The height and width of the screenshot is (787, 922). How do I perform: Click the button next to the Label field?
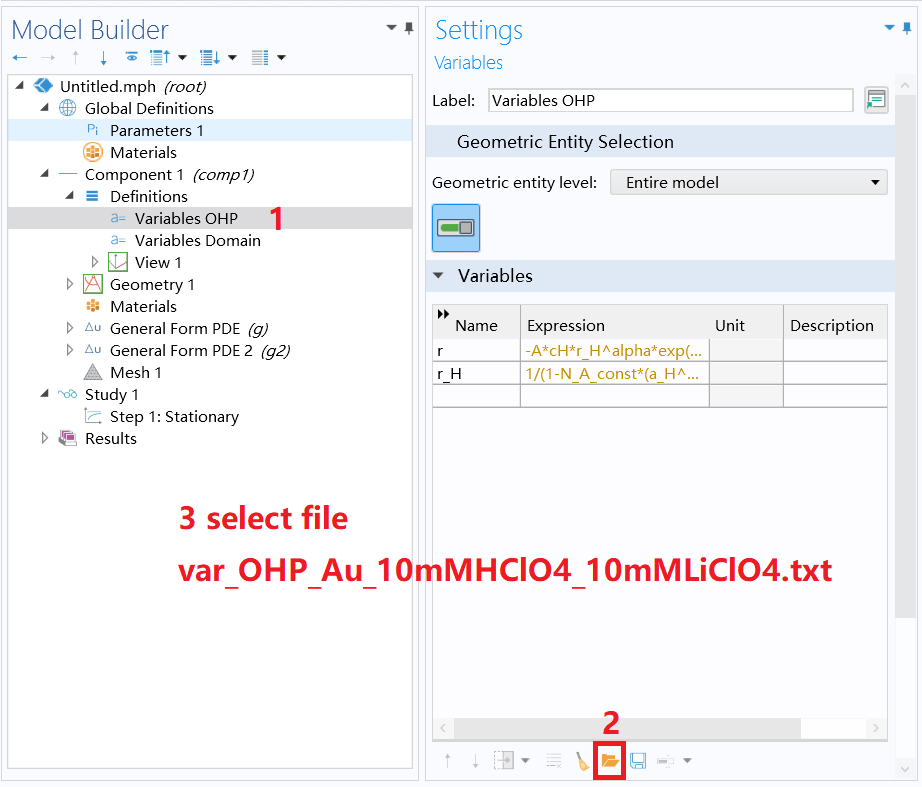click(x=876, y=100)
